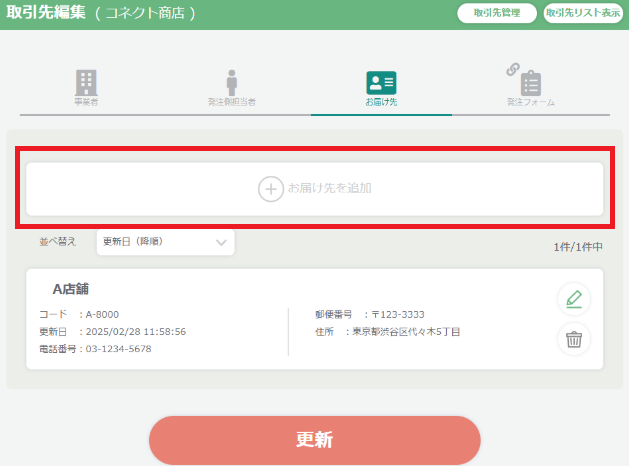Click the お届け先を追加 text

coord(330,188)
